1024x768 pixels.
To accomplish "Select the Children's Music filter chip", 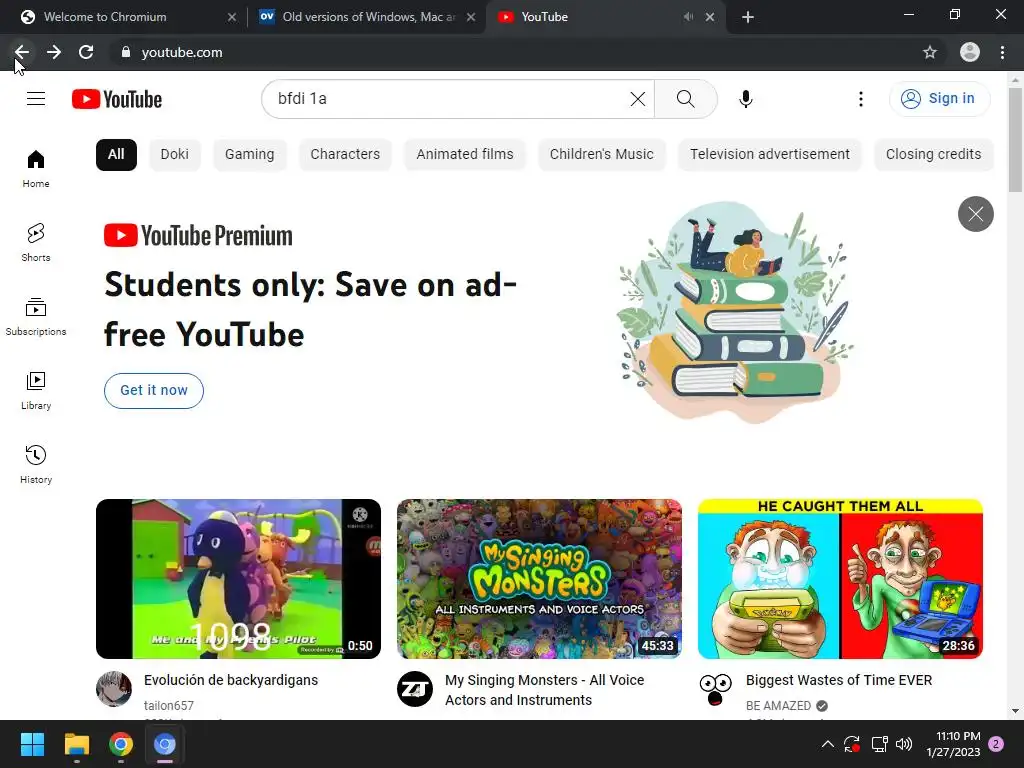I will 601,155.
